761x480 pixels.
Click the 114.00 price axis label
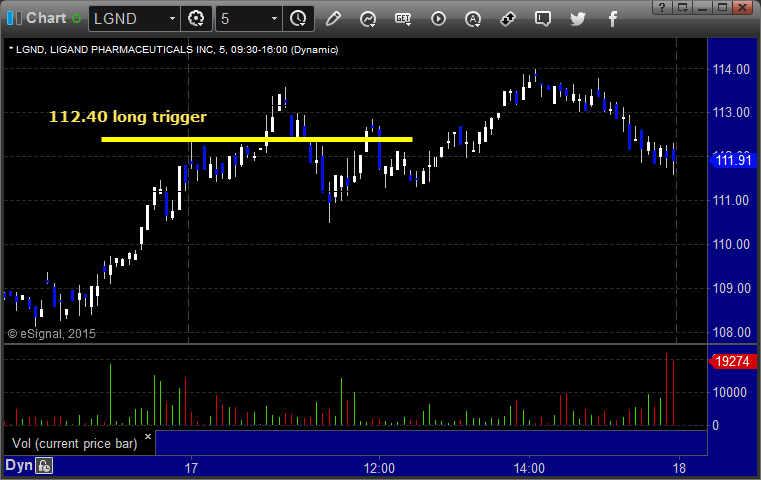click(x=731, y=69)
